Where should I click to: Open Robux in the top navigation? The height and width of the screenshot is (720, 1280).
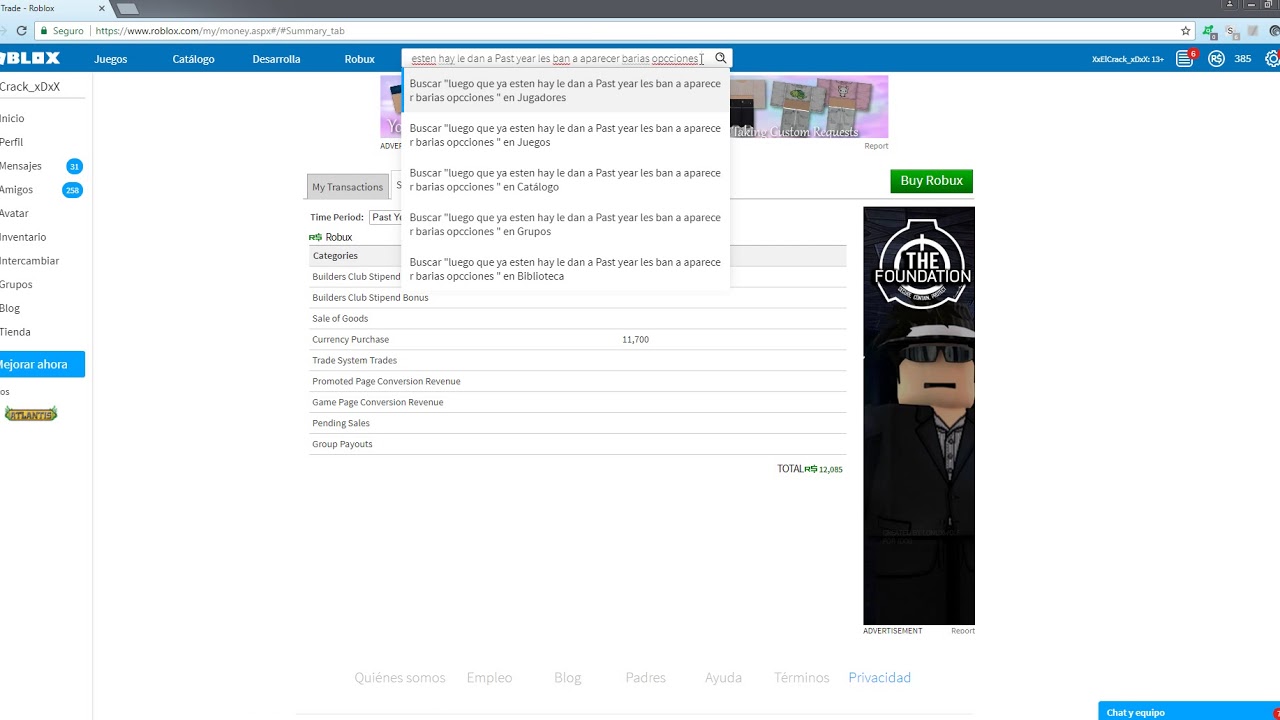coord(359,59)
